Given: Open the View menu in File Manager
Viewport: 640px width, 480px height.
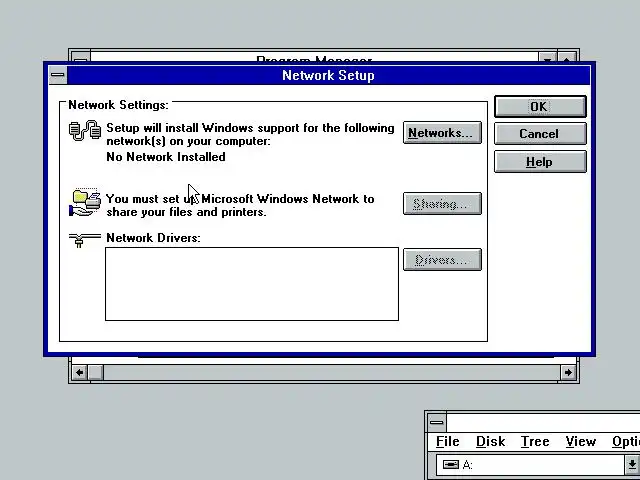Looking at the screenshot, I should (x=580, y=442).
